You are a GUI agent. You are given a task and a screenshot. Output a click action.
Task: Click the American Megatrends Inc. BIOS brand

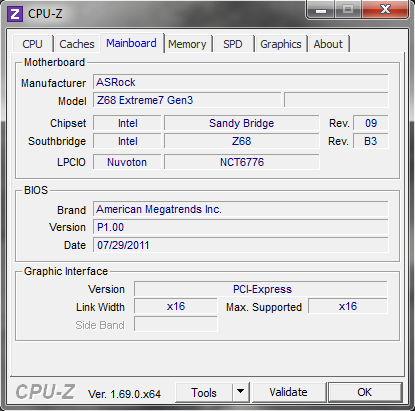[x=241, y=209]
